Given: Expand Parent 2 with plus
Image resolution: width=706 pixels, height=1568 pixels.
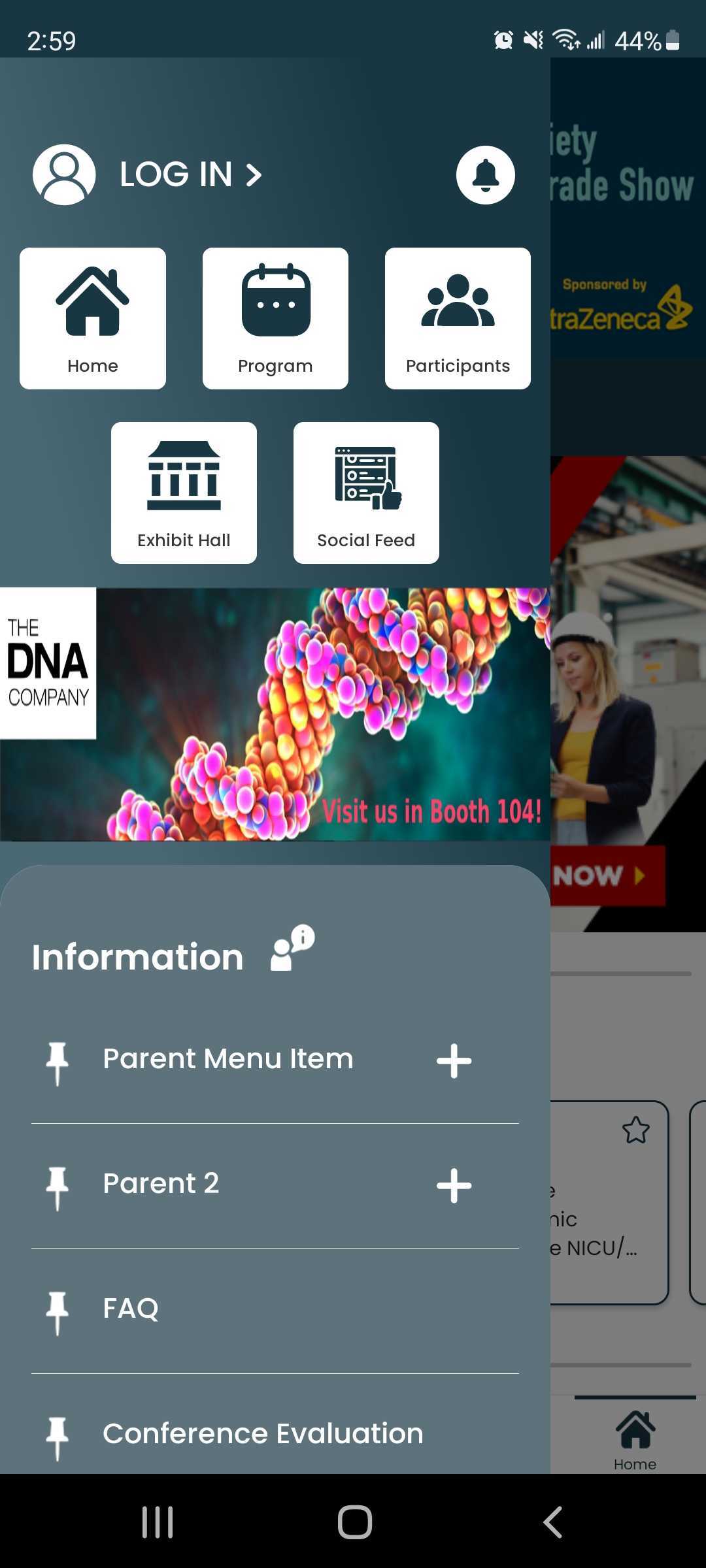Looking at the screenshot, I should tap(454, 1185).
